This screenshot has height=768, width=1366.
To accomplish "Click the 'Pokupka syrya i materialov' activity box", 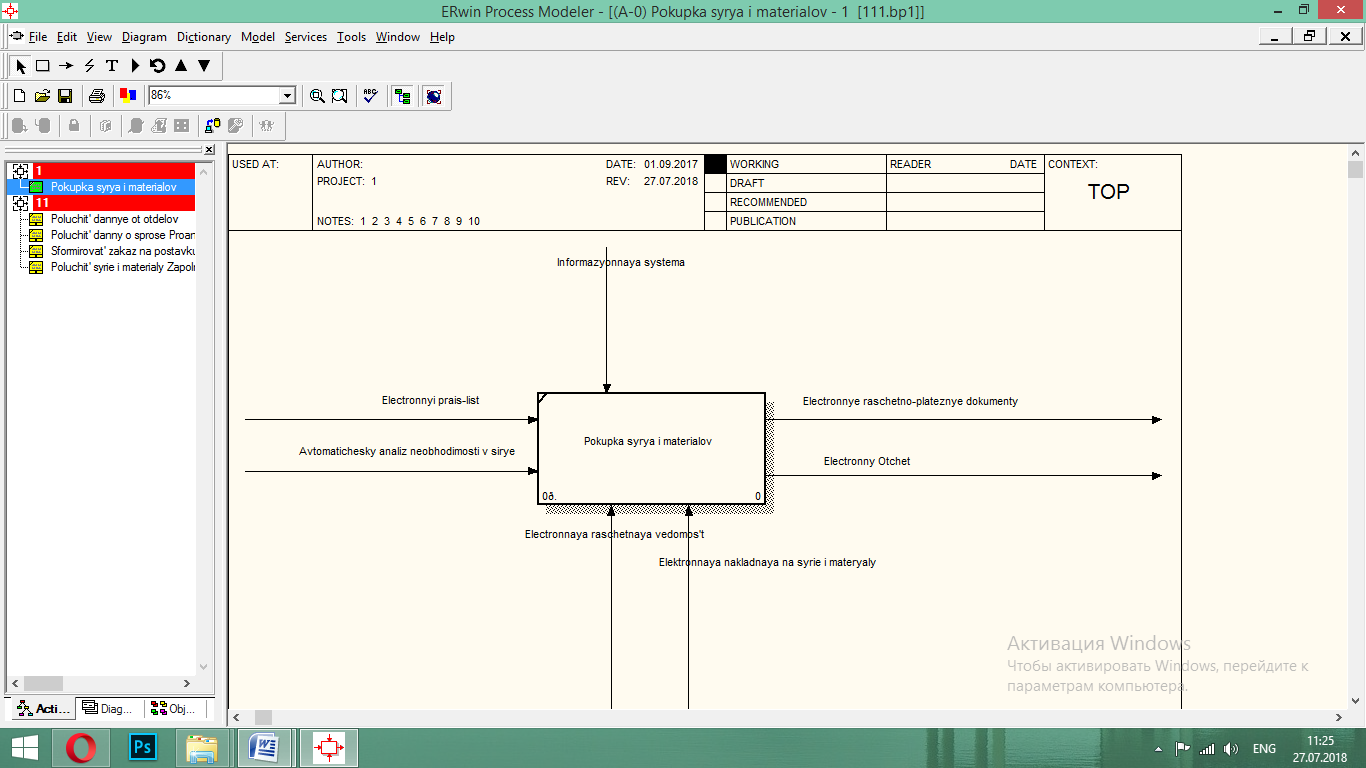I will pyautogui.click(x=651, y=448).
